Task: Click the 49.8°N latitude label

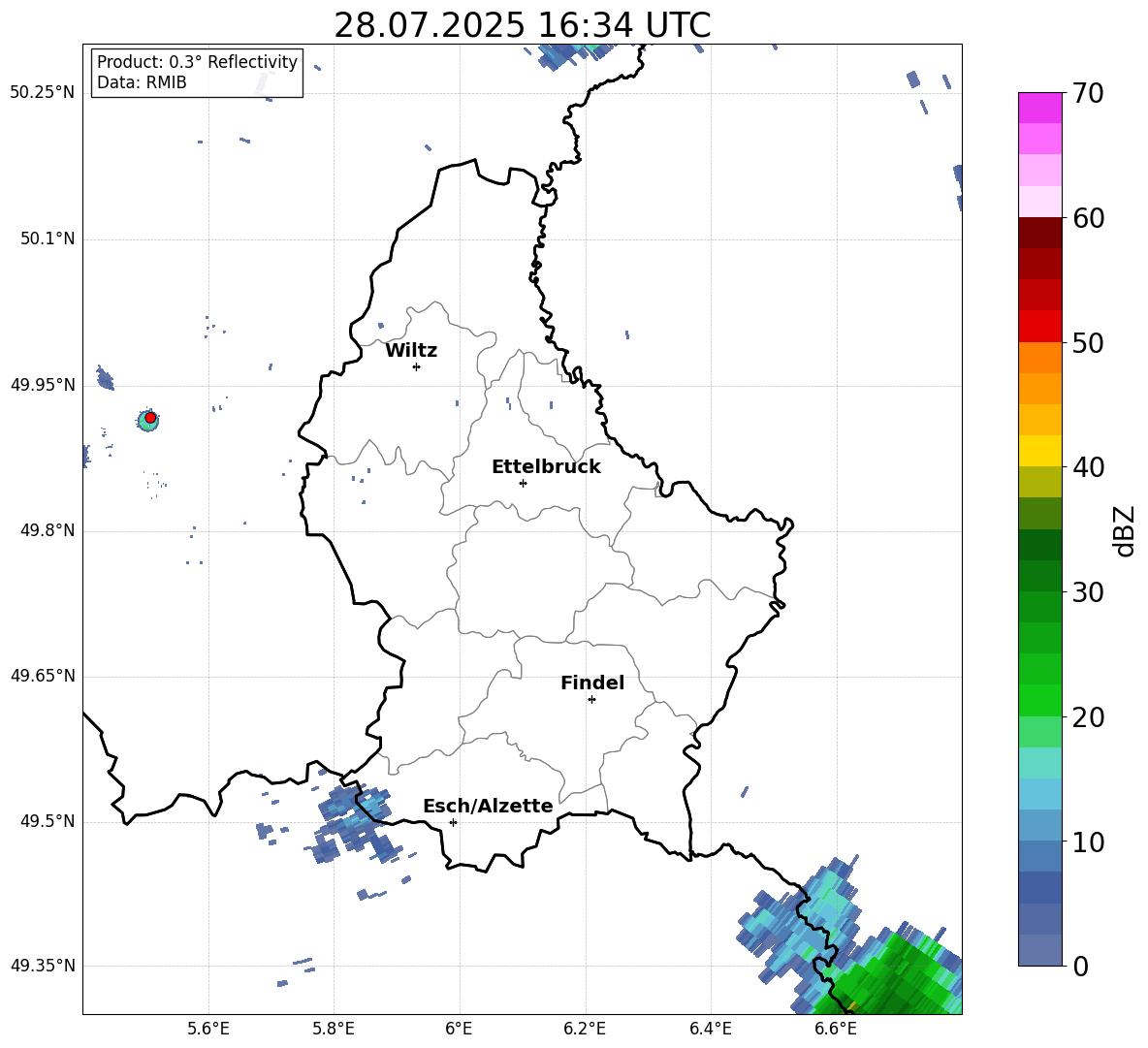Action: click(48, 530)
